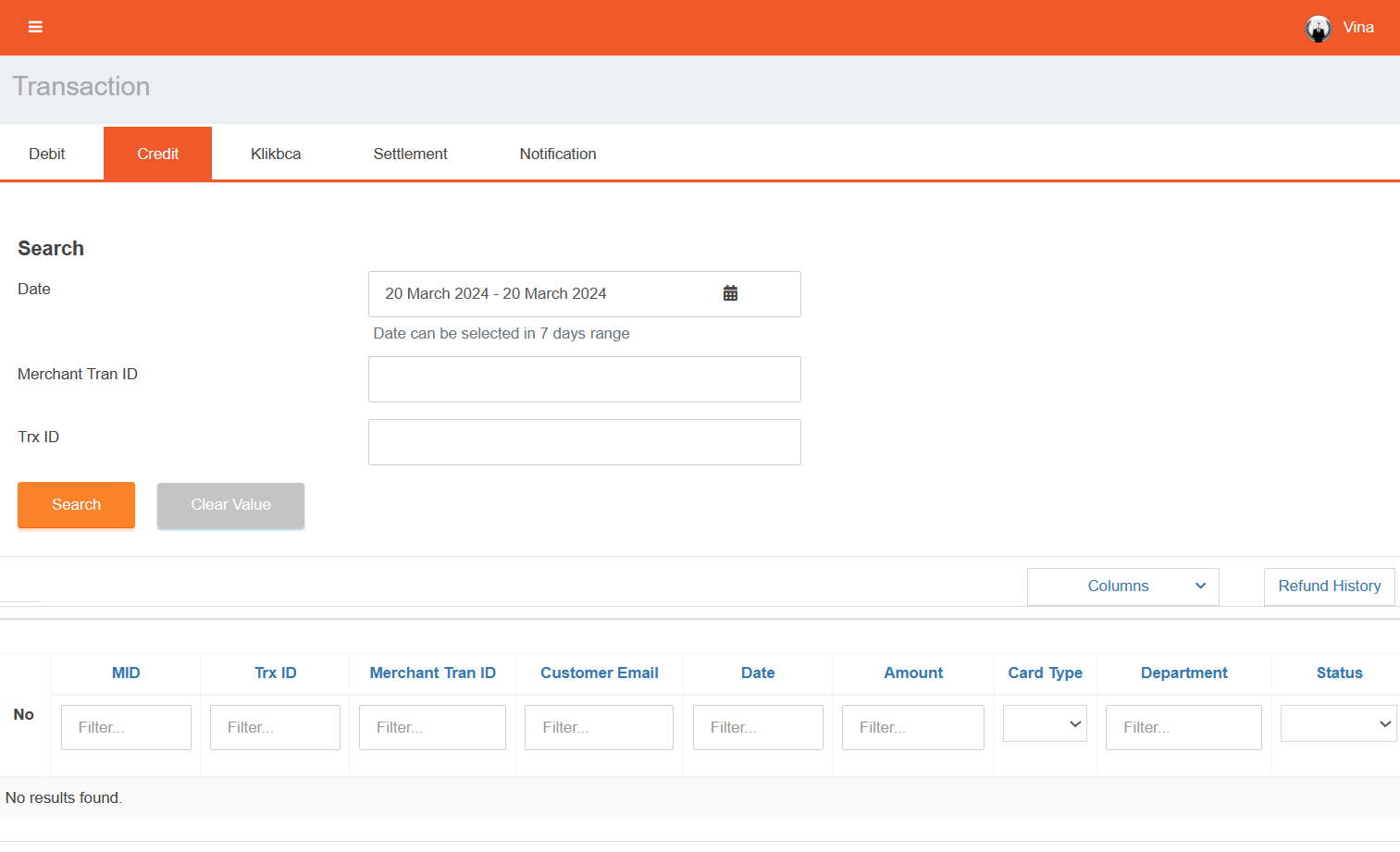Viewport: 1400px width, 852px height.
Task: Open the hamburger navigation menu
Action: pyautogui.click(x=35, y=27)
